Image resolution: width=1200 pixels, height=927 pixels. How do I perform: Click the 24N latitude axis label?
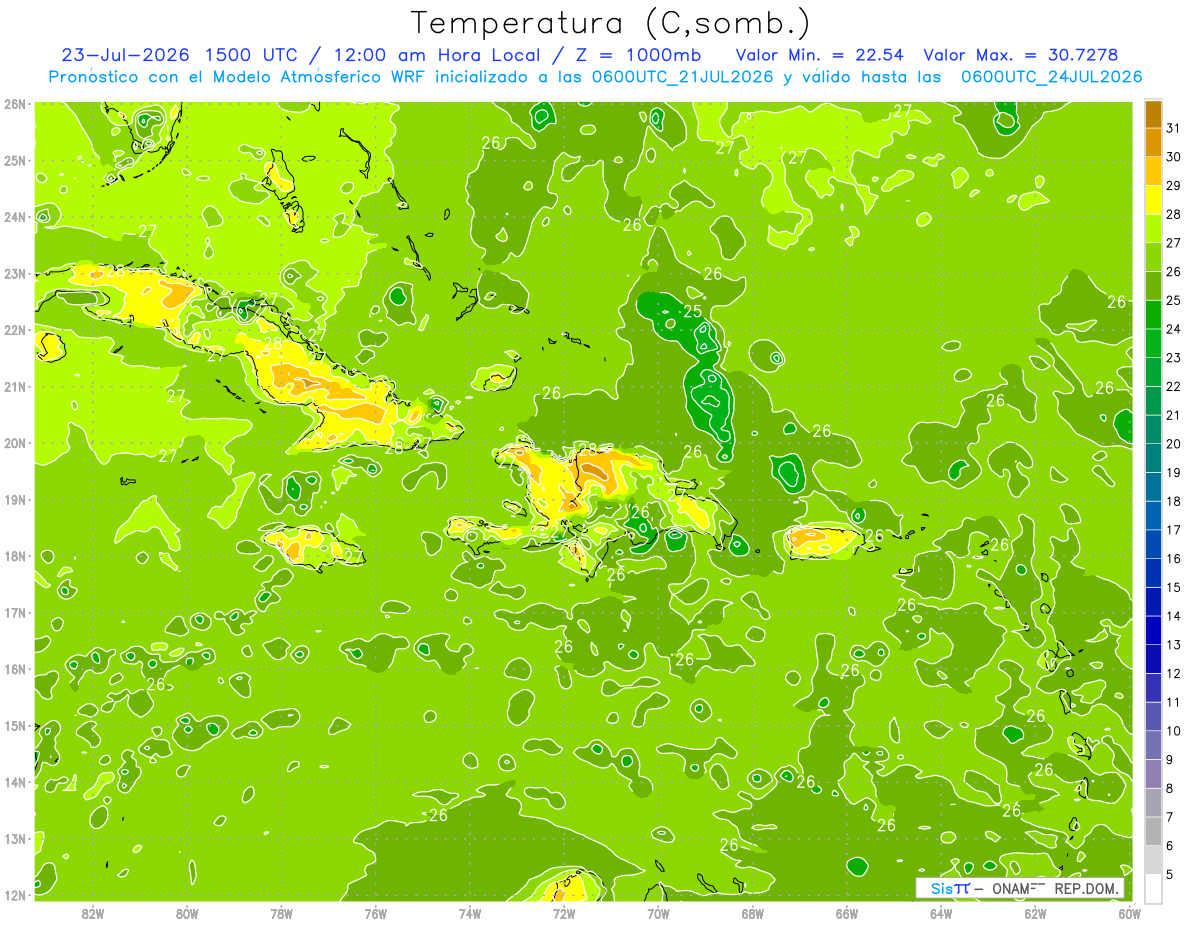pyautogui.click(x=14, y=216)
